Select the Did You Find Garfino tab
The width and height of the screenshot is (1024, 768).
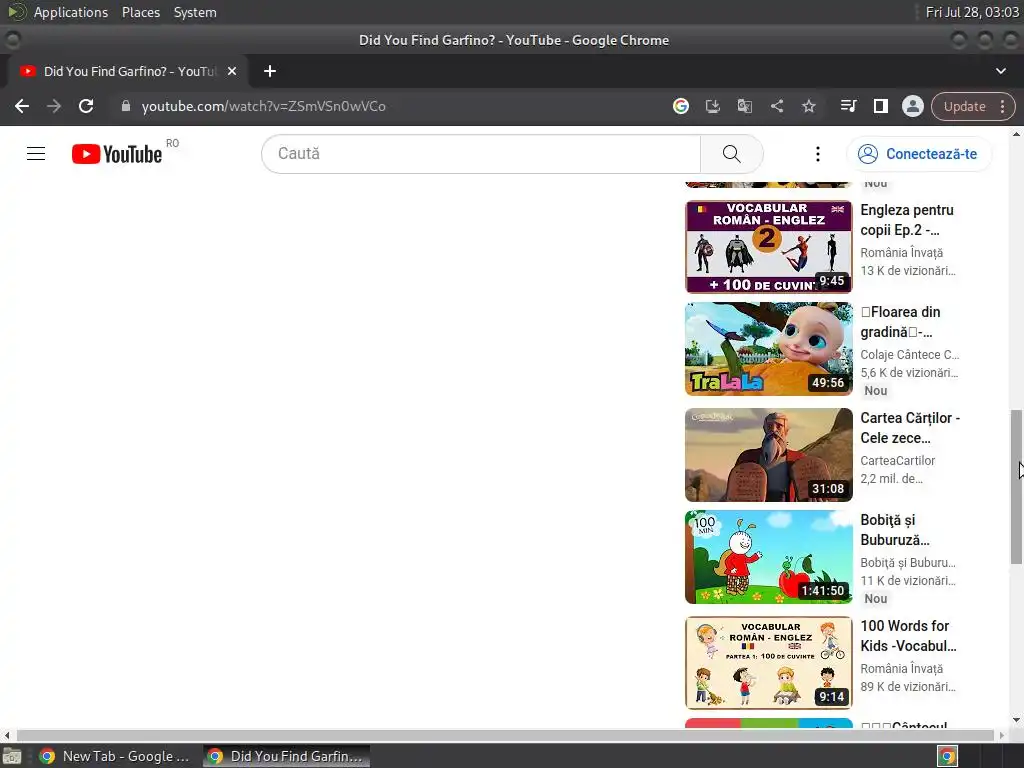coord(127,71)
